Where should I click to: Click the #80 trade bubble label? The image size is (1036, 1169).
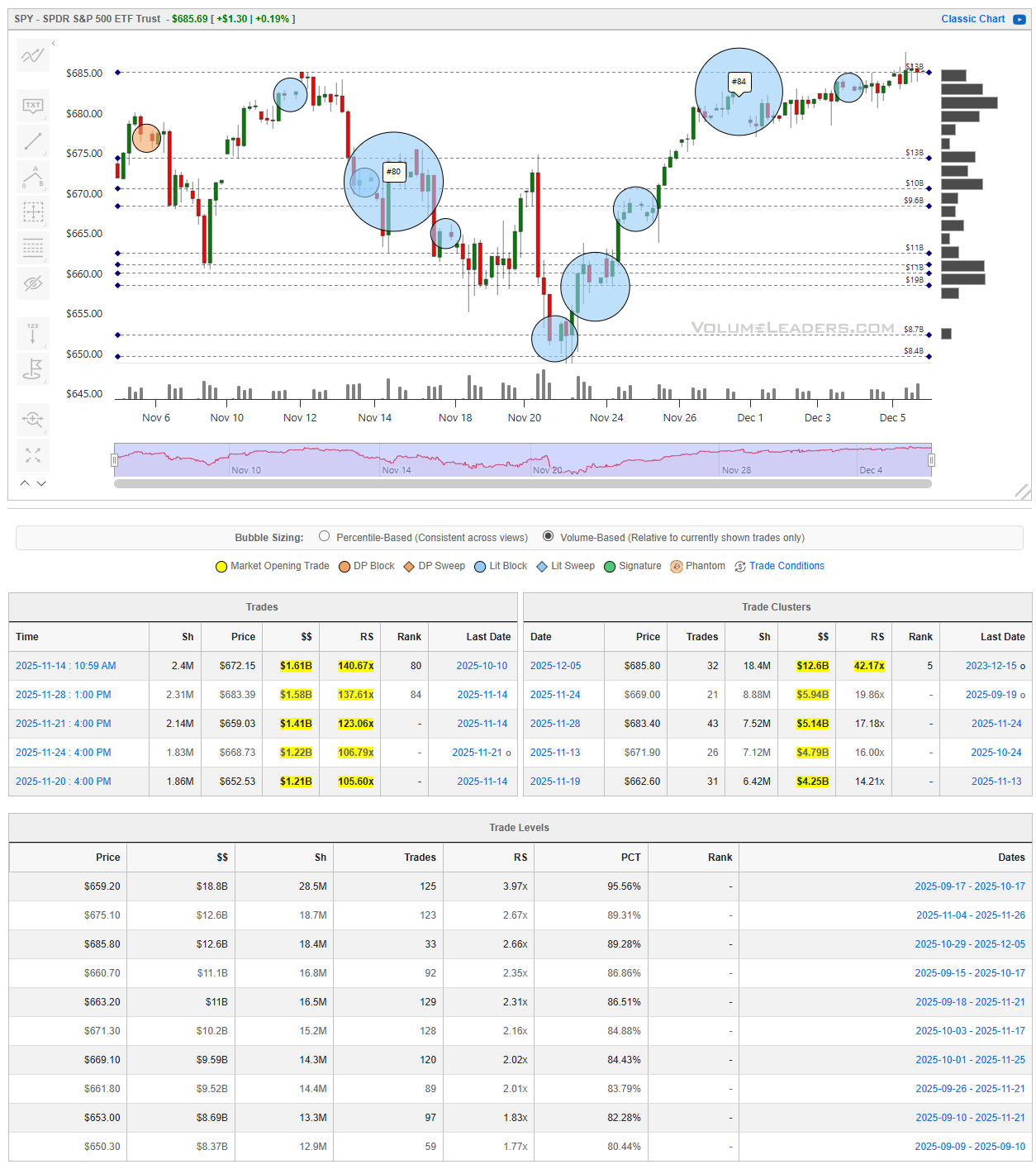click(x=394, y=172)
